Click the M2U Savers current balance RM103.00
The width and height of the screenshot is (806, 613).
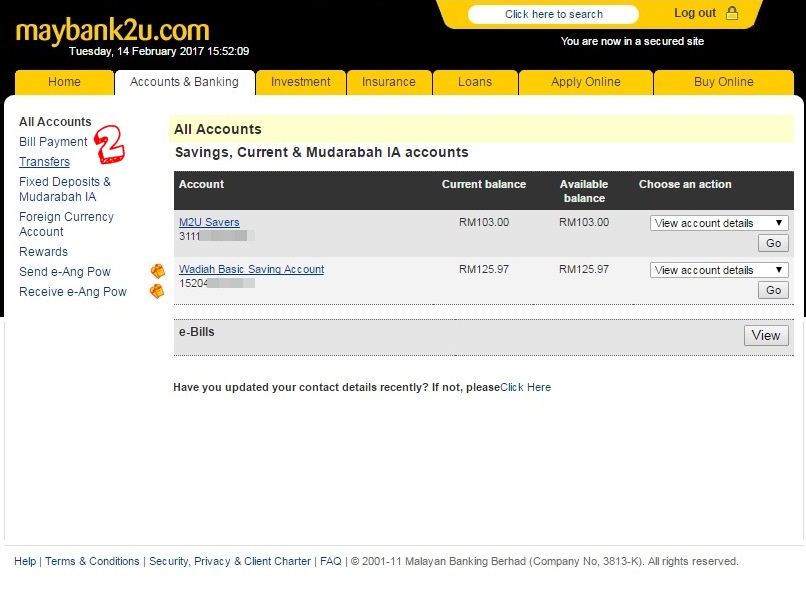(x=484, y=222)
